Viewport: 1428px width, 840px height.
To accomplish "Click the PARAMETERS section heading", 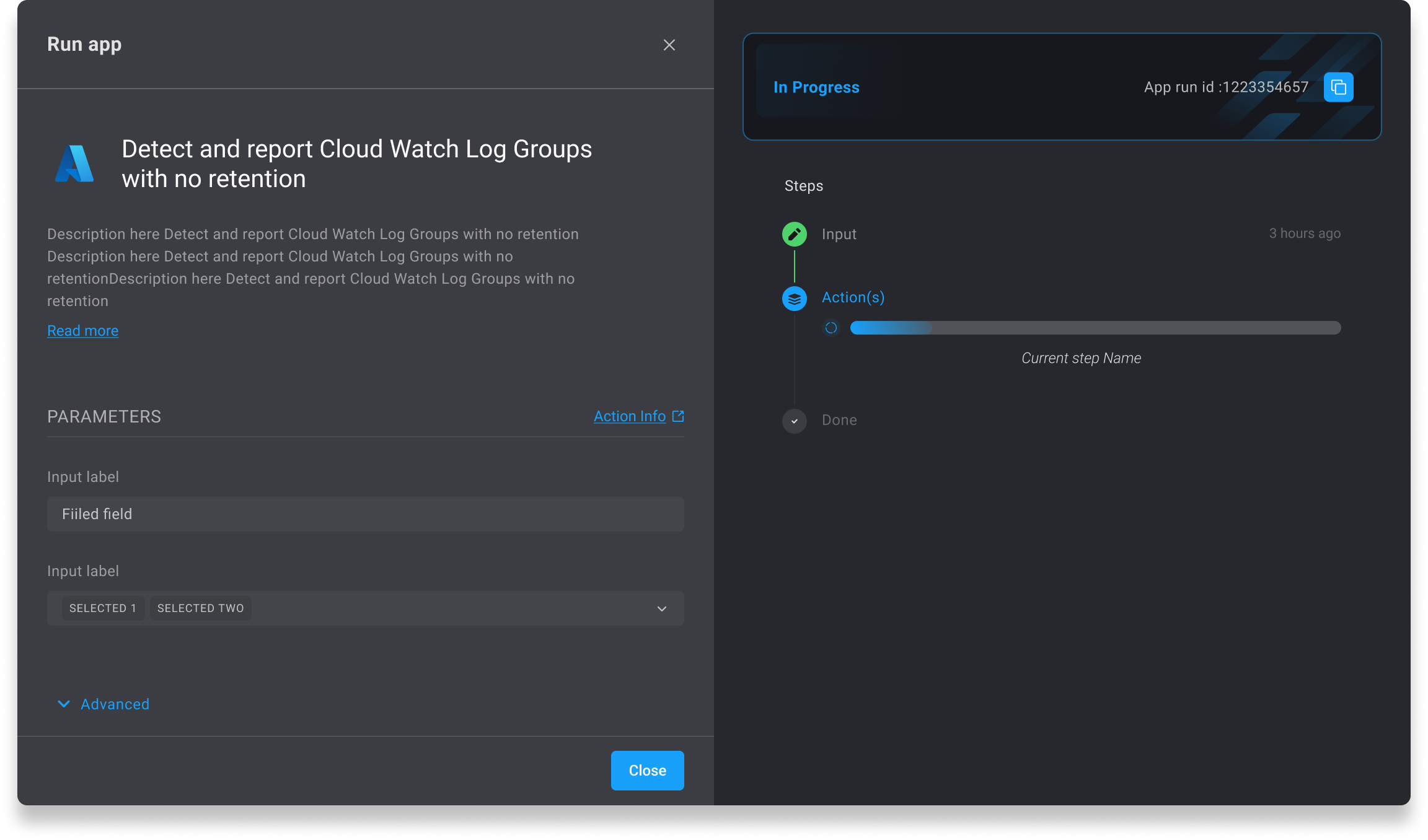I will click(104, 417).
